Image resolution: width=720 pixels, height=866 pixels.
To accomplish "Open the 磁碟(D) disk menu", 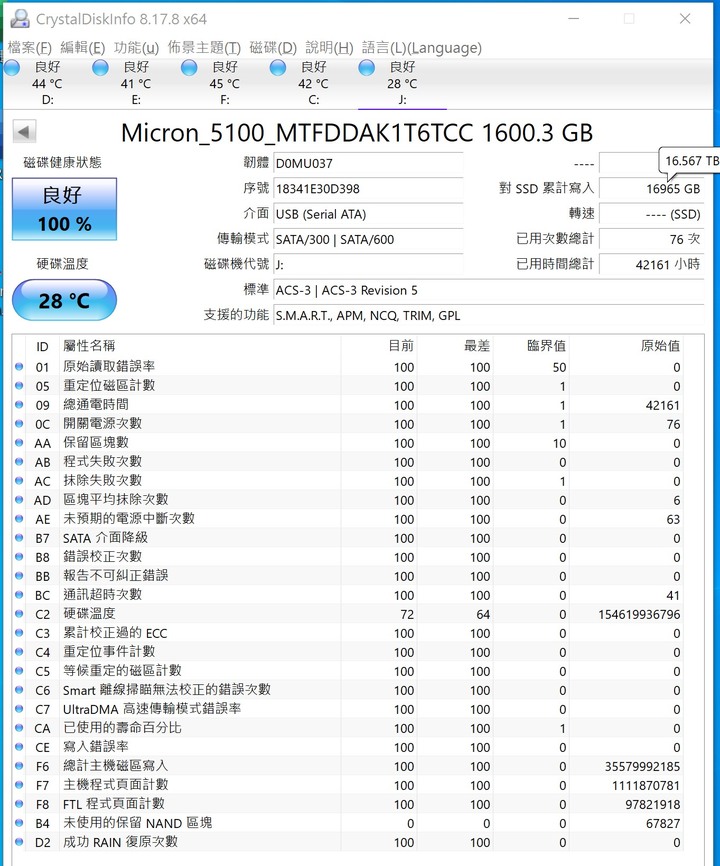I will click(x=273, y=48).
